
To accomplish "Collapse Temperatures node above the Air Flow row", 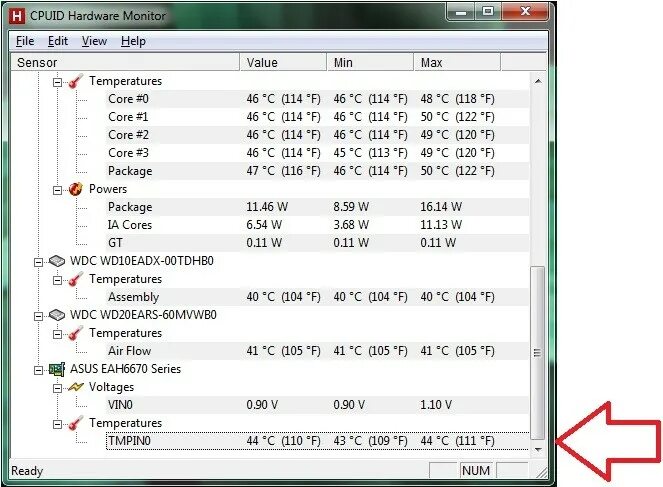I will point(57,335).
